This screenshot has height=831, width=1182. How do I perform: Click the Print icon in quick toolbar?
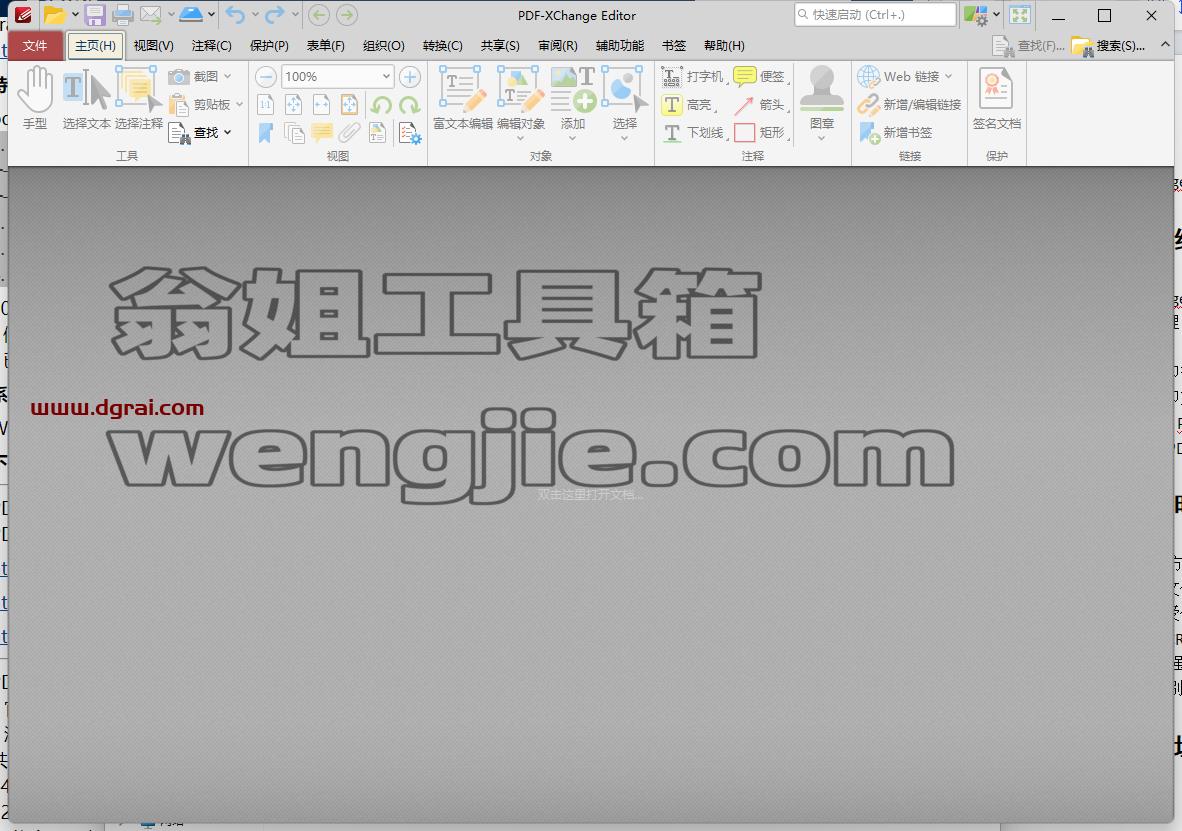point(122,15)
